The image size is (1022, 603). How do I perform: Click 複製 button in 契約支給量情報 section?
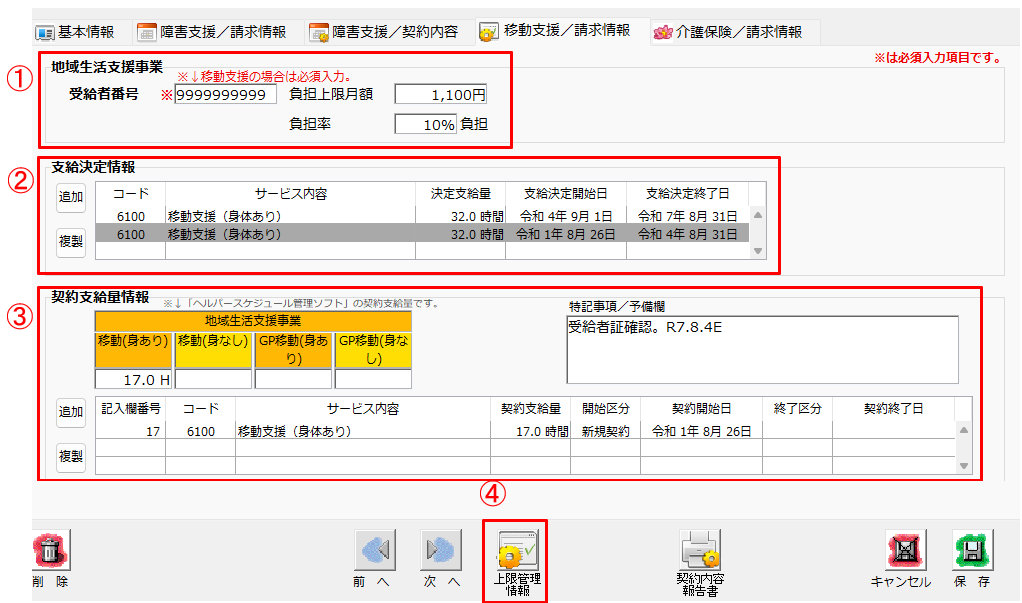click(x=71, y=456)
